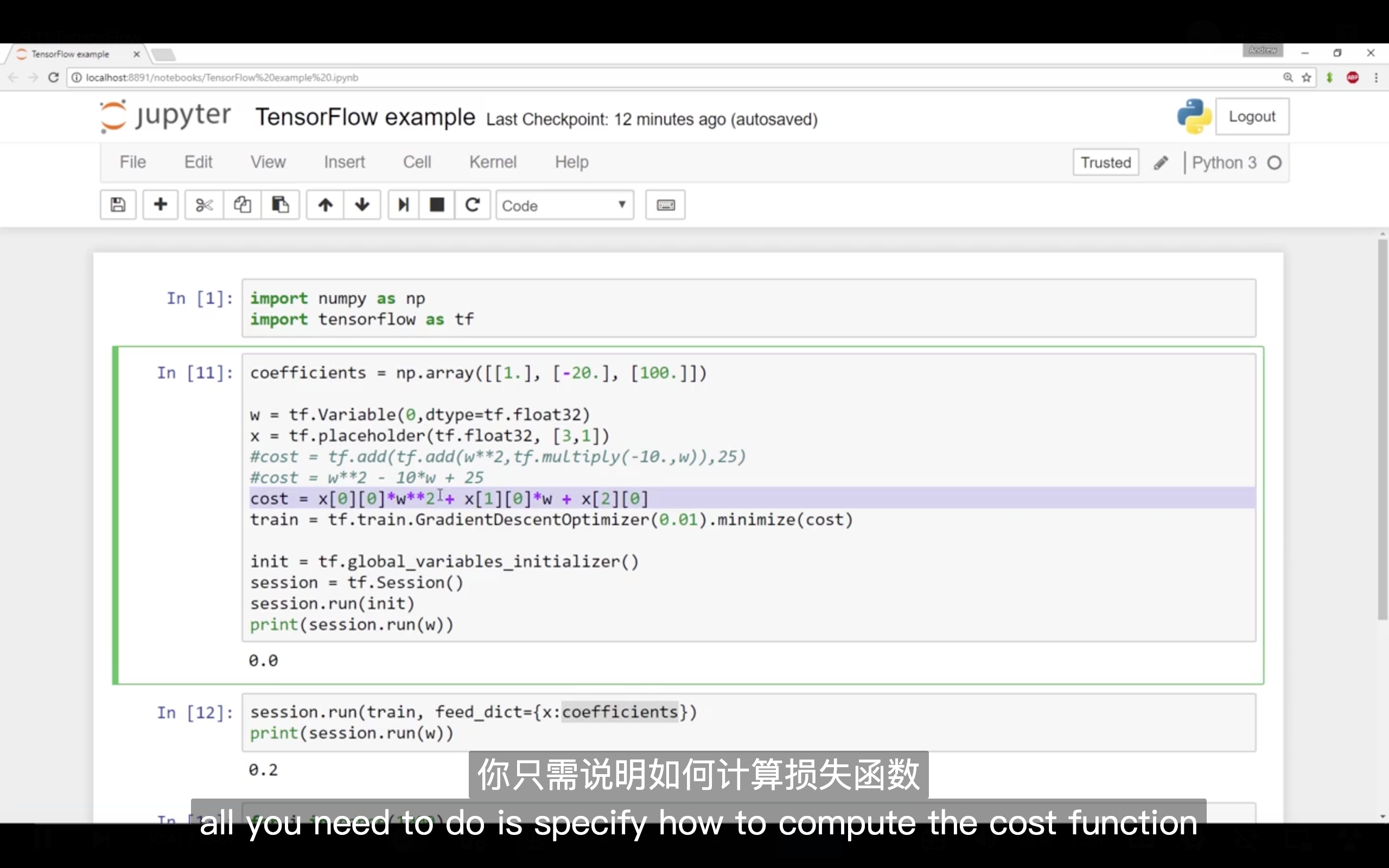Click the Logout button
1389x868 pixels.
point(1252,116)
